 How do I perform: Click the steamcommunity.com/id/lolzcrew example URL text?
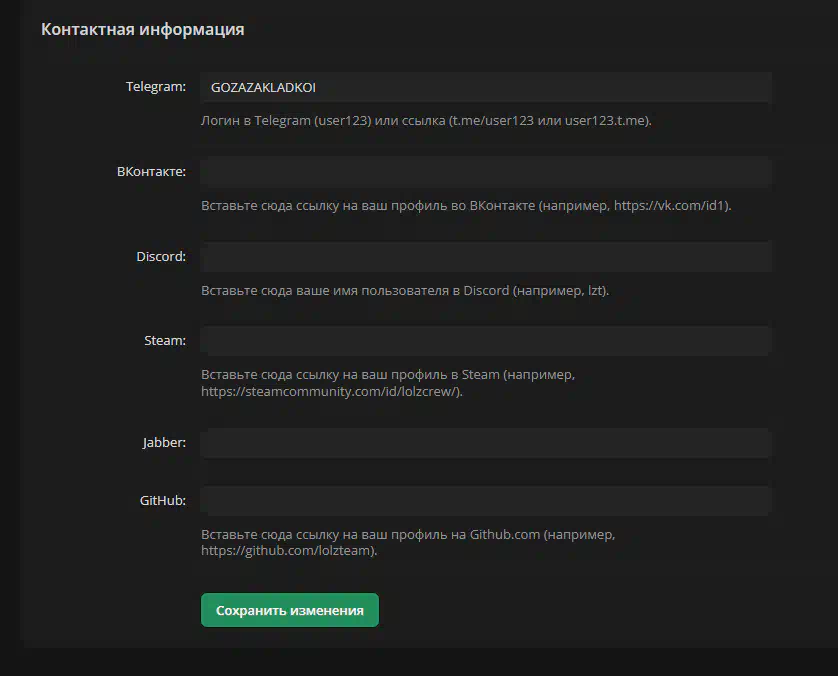(x=329, y=392)
